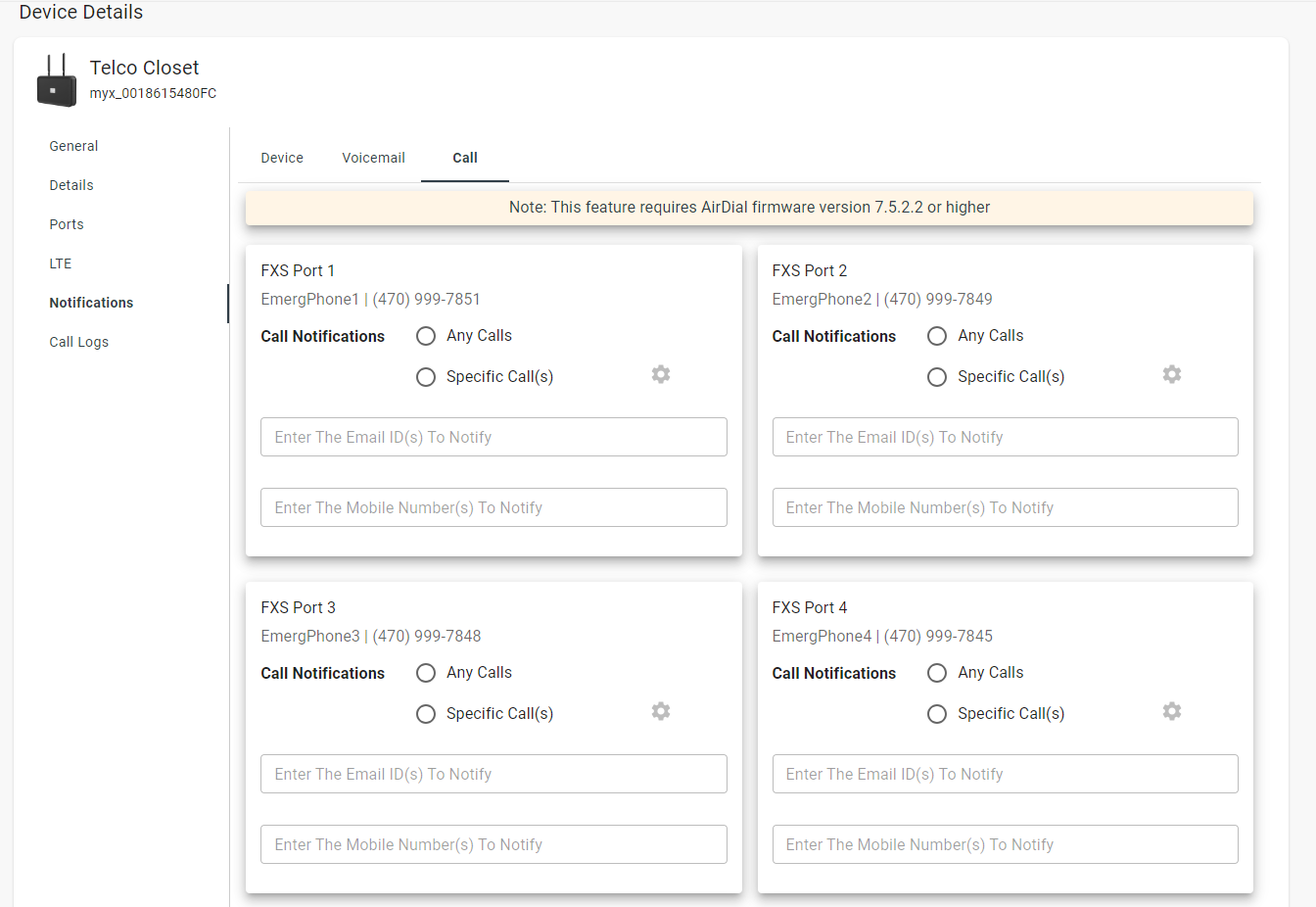Open FXS Port 3 specific call settings gear
Screen dimensions: 1316x907
(661, 711)
